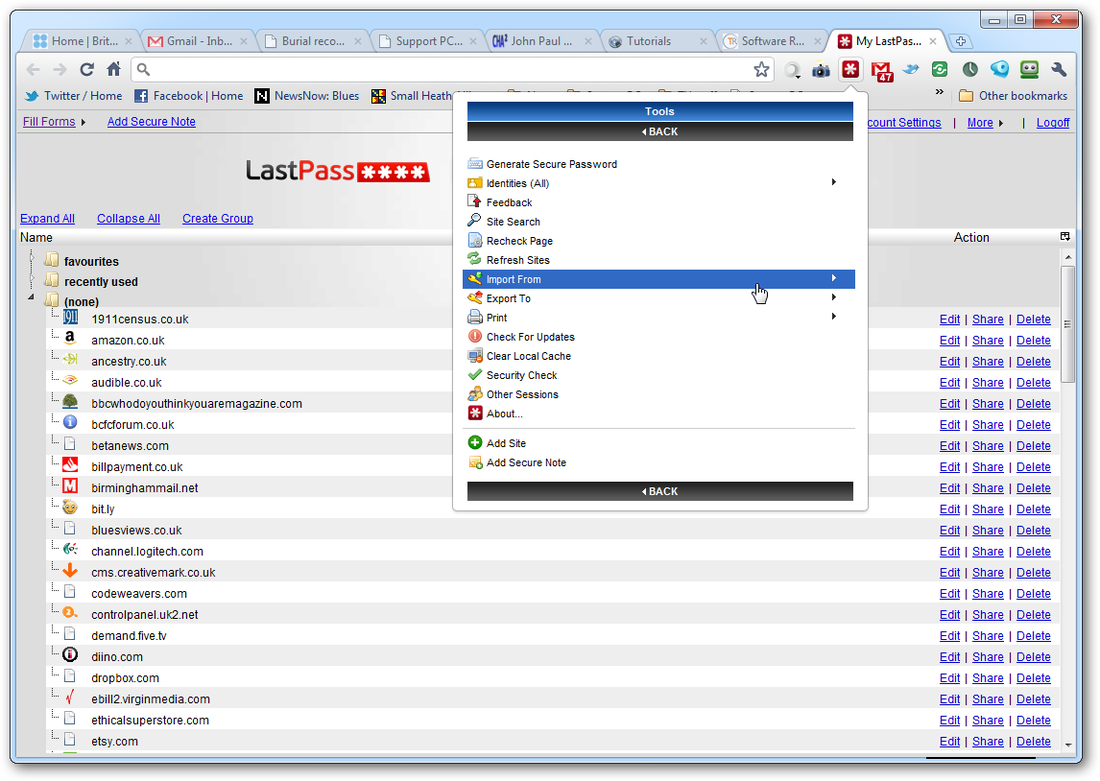Go to browser home page icon
This screenshot has width=1100, height=781.
pos(114,69)
